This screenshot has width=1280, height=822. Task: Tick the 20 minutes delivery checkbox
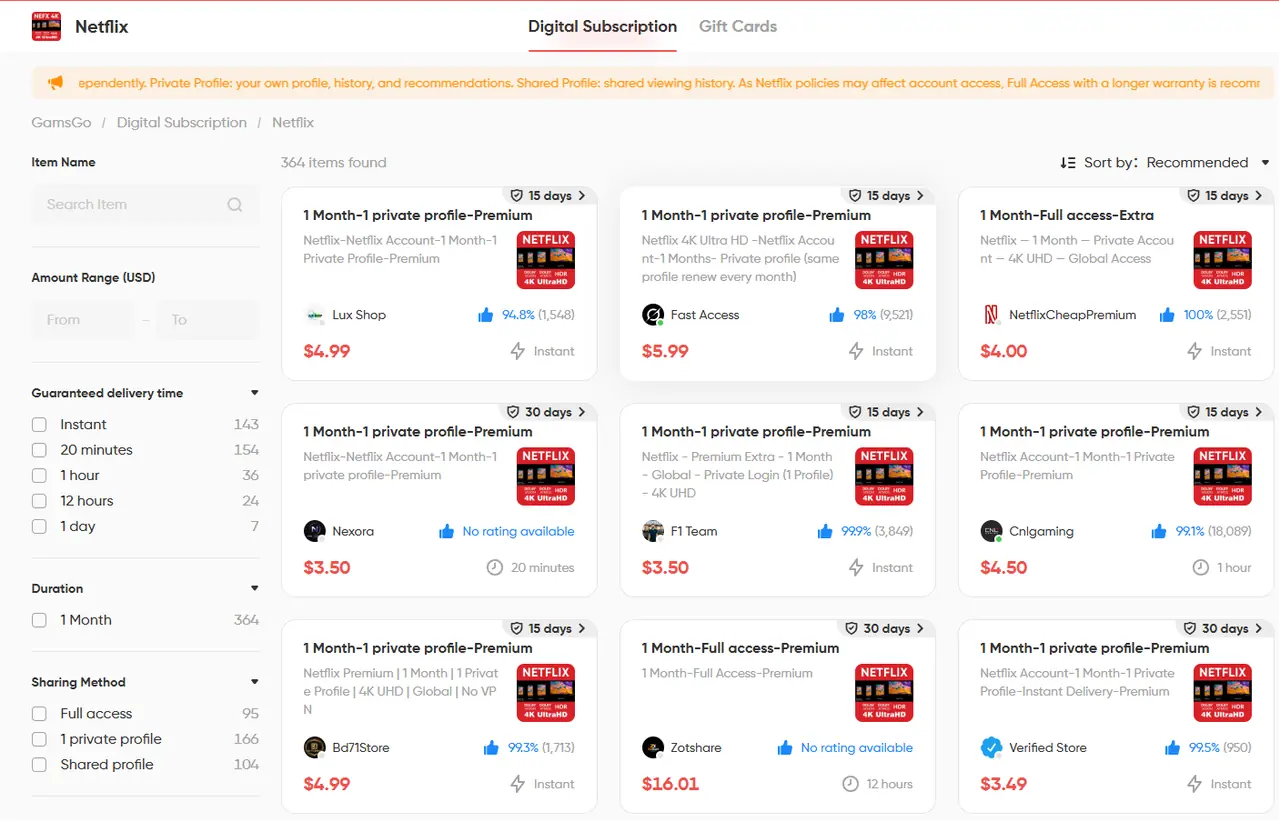pos(39,450)
